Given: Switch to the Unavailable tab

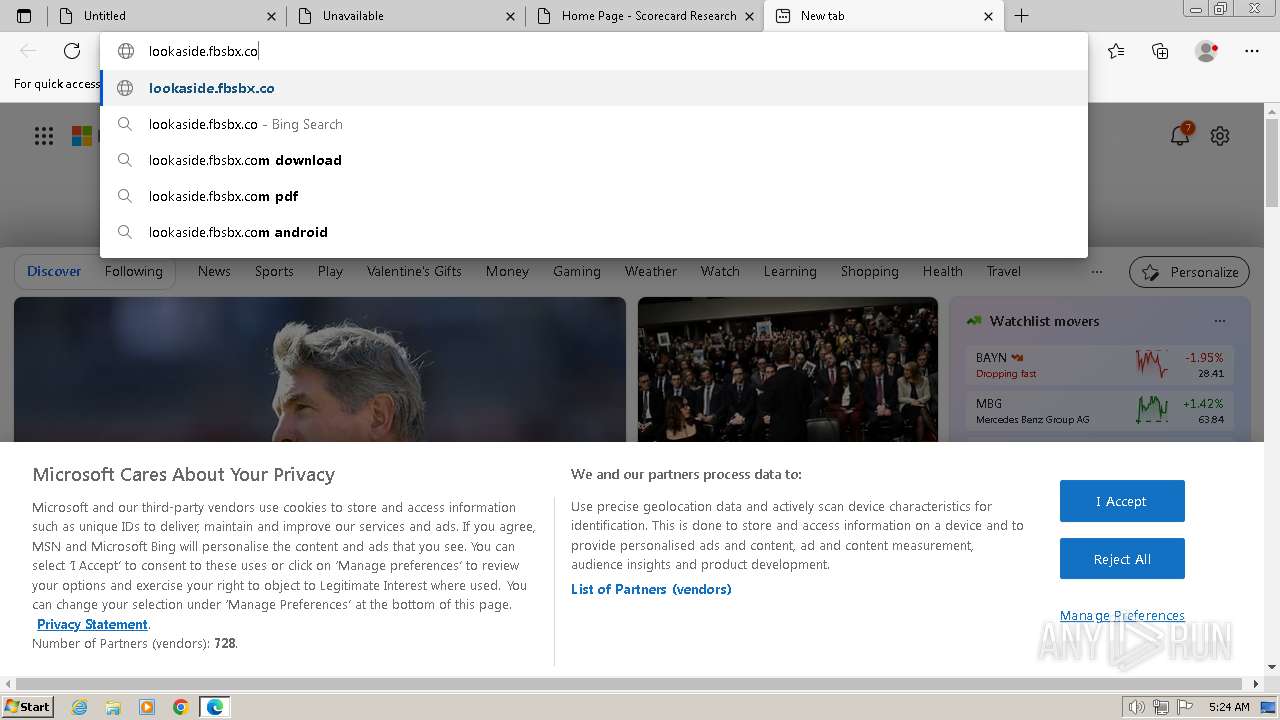Looking at the screenshot, I should (x=405, y=16).
